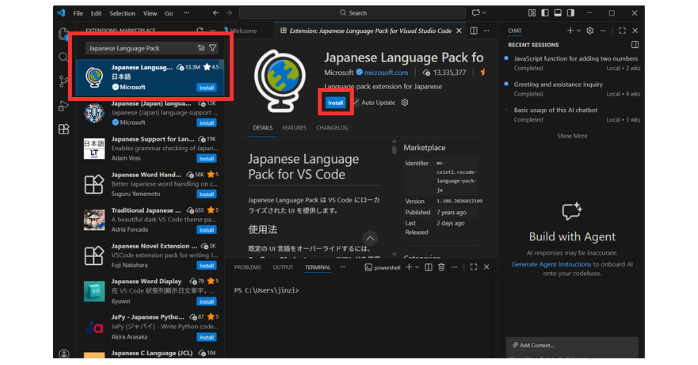Click the VS Code logo icon

coord(61,13)
